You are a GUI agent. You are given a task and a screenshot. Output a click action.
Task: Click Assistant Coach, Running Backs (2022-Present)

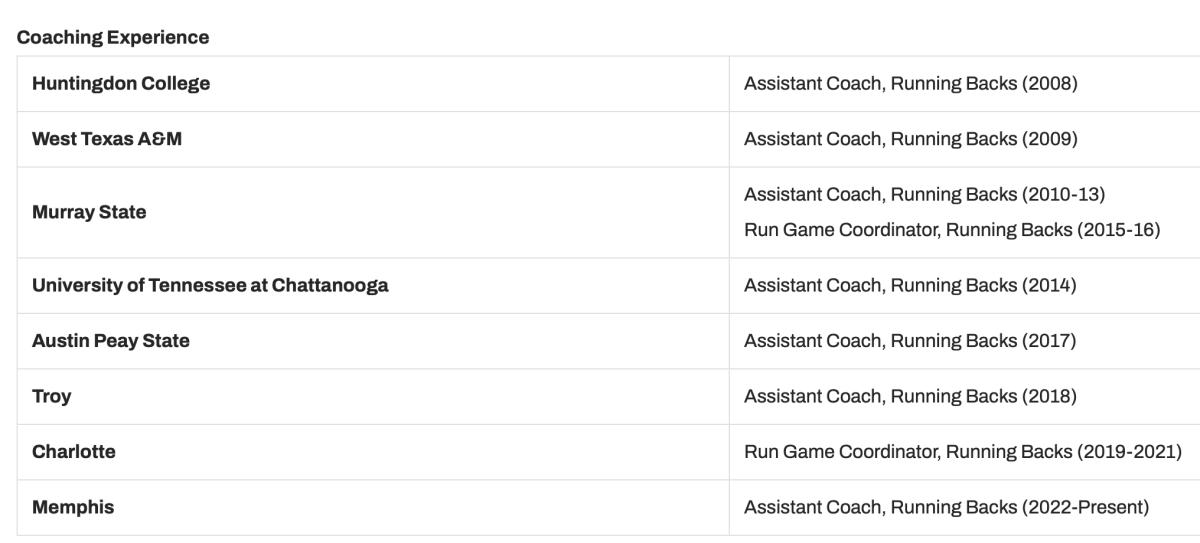[947, 507]
